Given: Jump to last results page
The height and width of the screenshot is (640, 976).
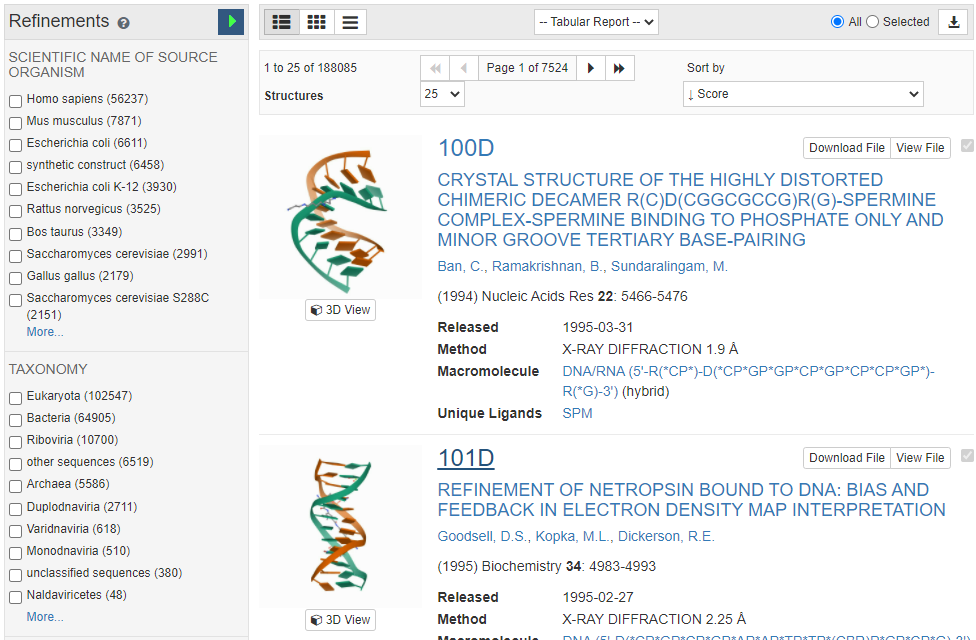Looking at the screenshot, I should (x=619, y=68).
